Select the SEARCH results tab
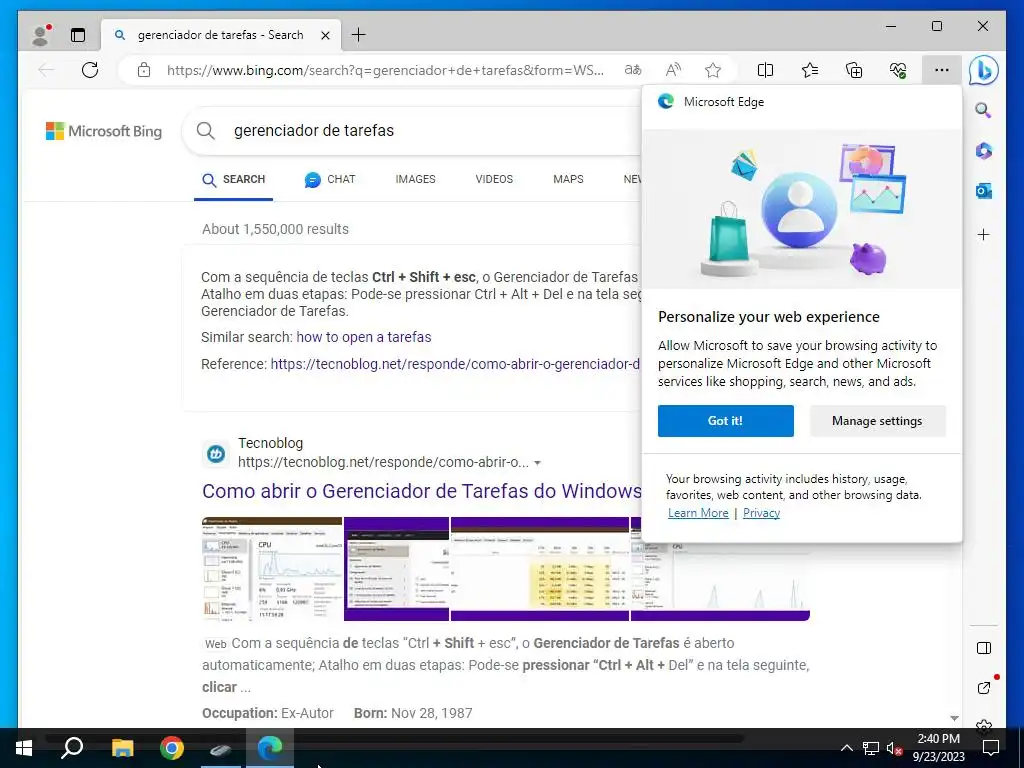 (234, 180)
